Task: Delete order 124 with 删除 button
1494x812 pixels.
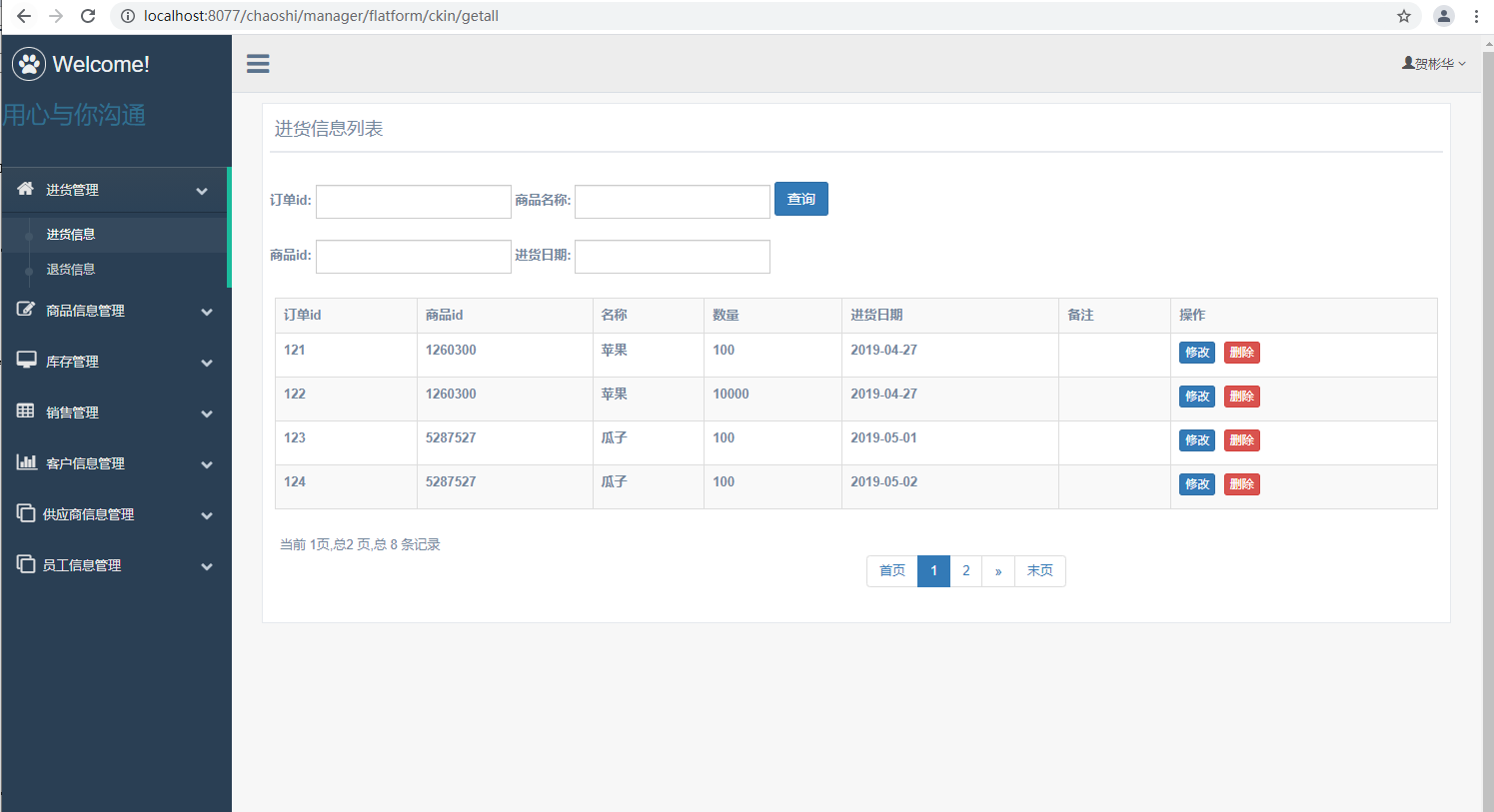Action: point(1241,484)
